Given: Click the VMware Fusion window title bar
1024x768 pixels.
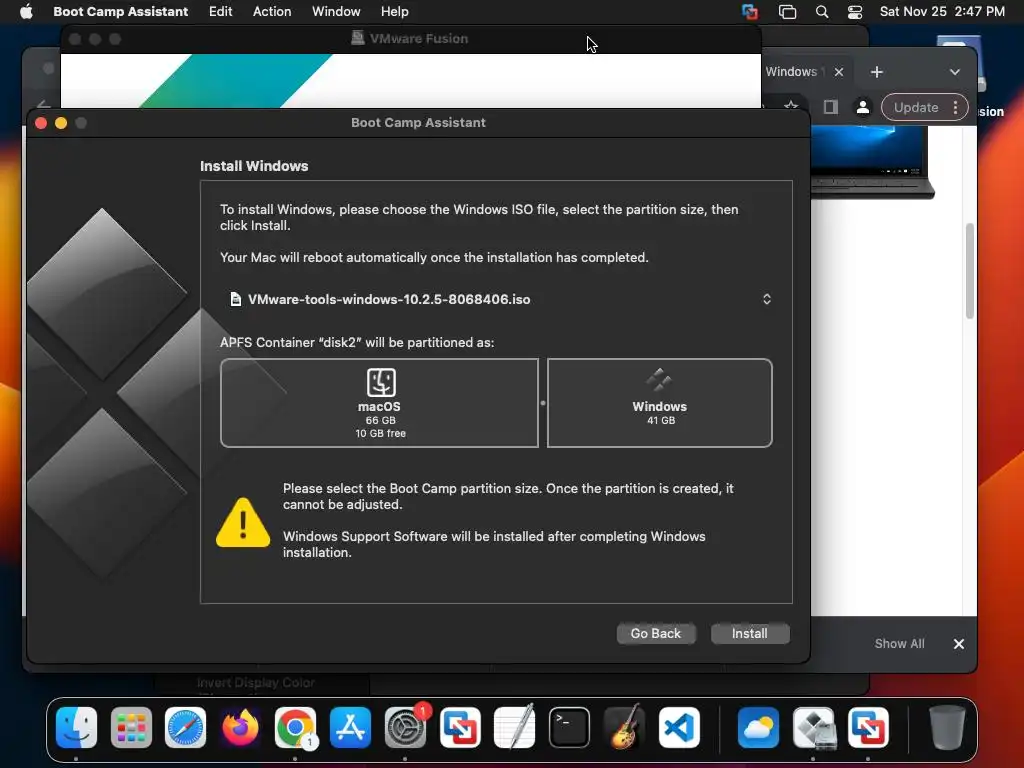Looking at the screenshot, I should (x=411, y=39).
